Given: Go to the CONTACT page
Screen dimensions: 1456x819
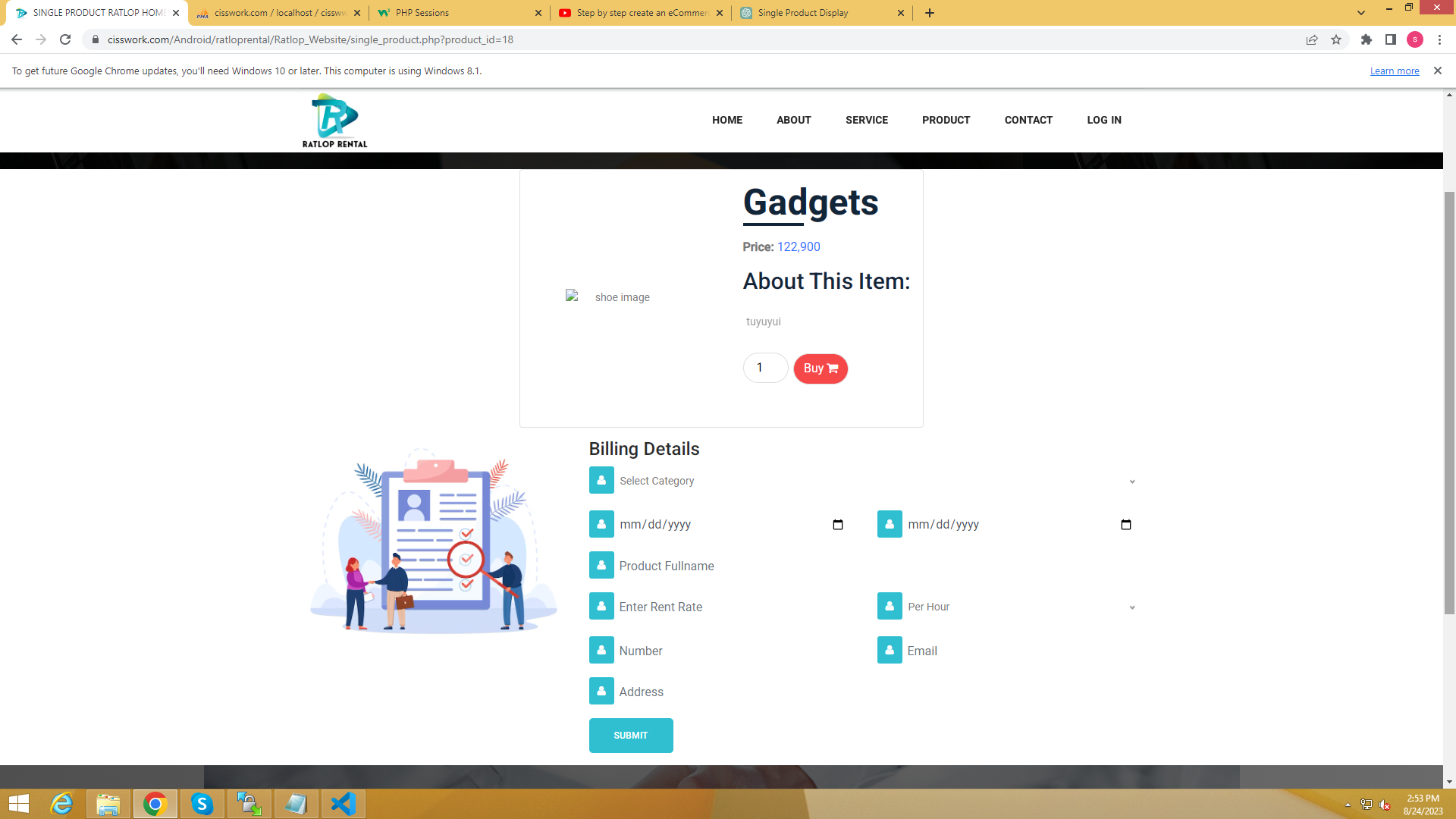Looking at the screenshot, I should tap(1028, 120).
